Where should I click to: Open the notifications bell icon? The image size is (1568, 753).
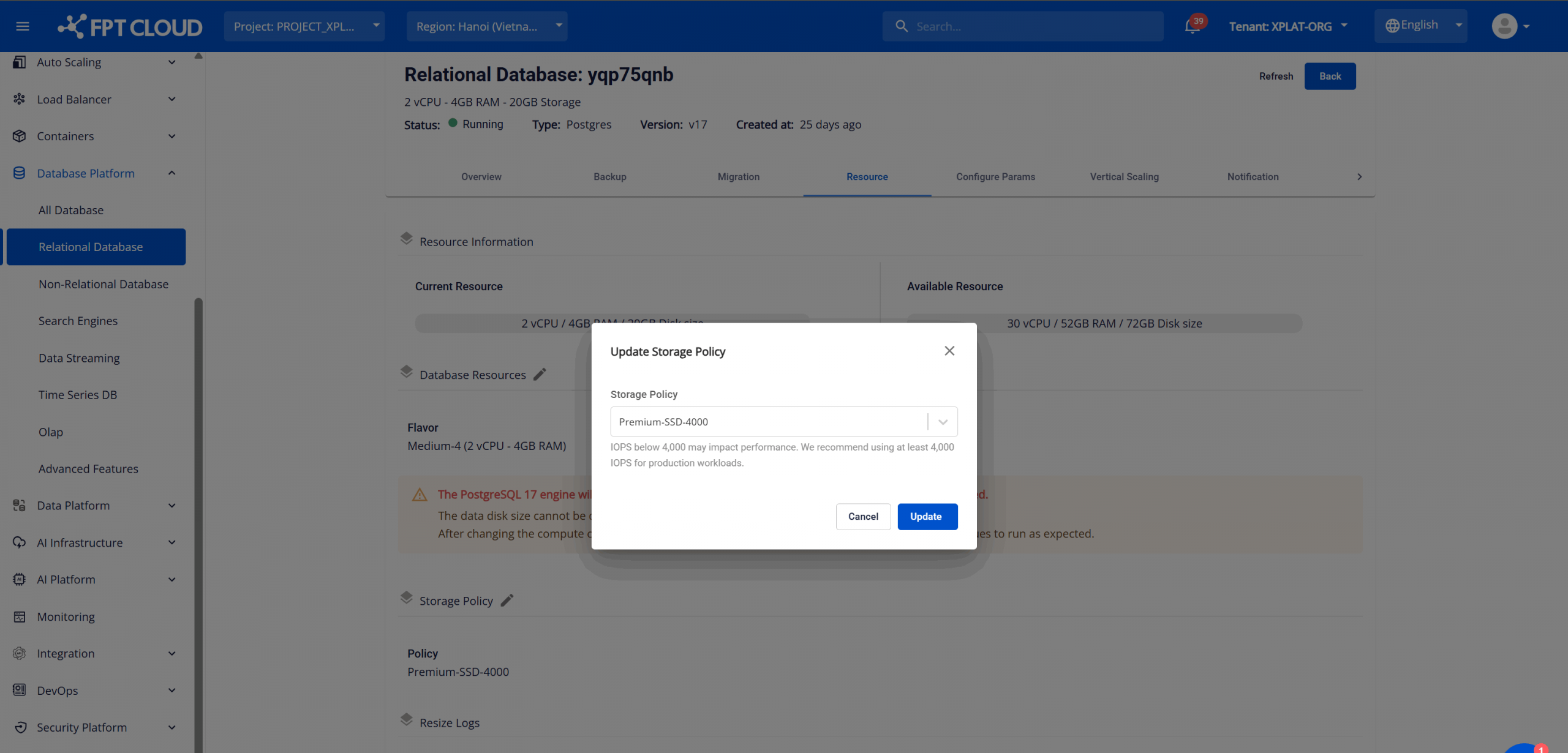click(1192, 26)
